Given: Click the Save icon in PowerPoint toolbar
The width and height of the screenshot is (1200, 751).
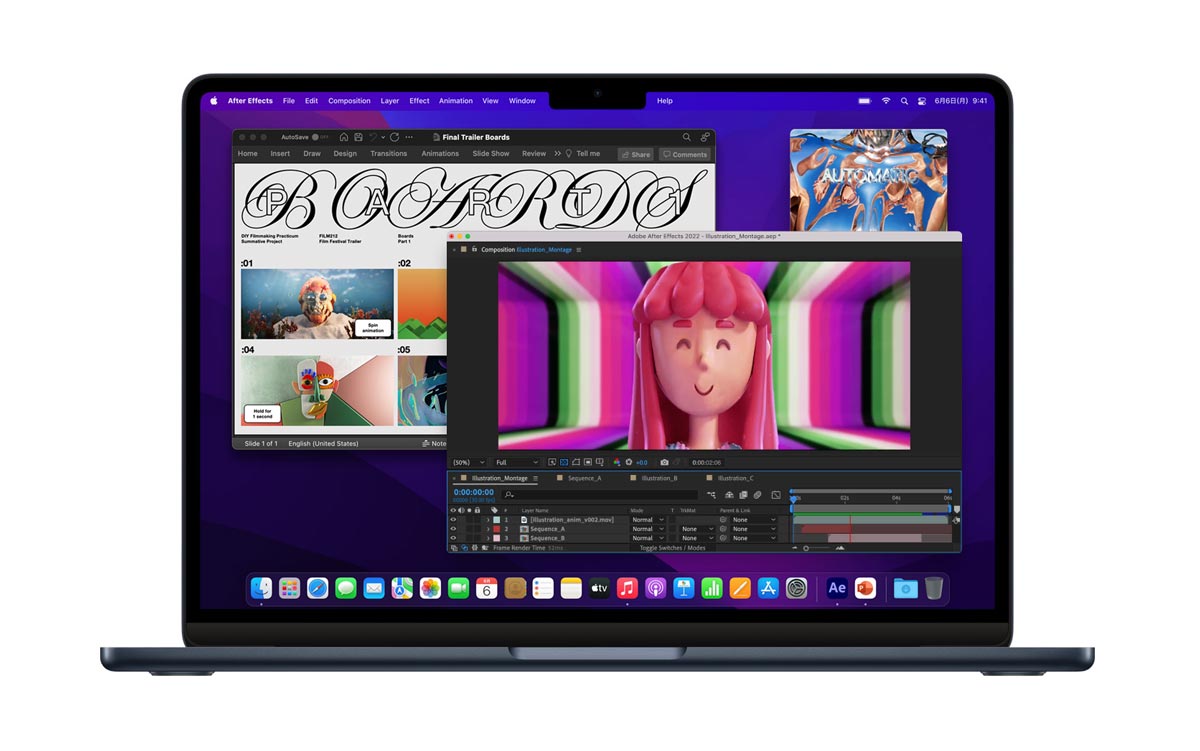Looking at the screenshot, I should (359, 137).
